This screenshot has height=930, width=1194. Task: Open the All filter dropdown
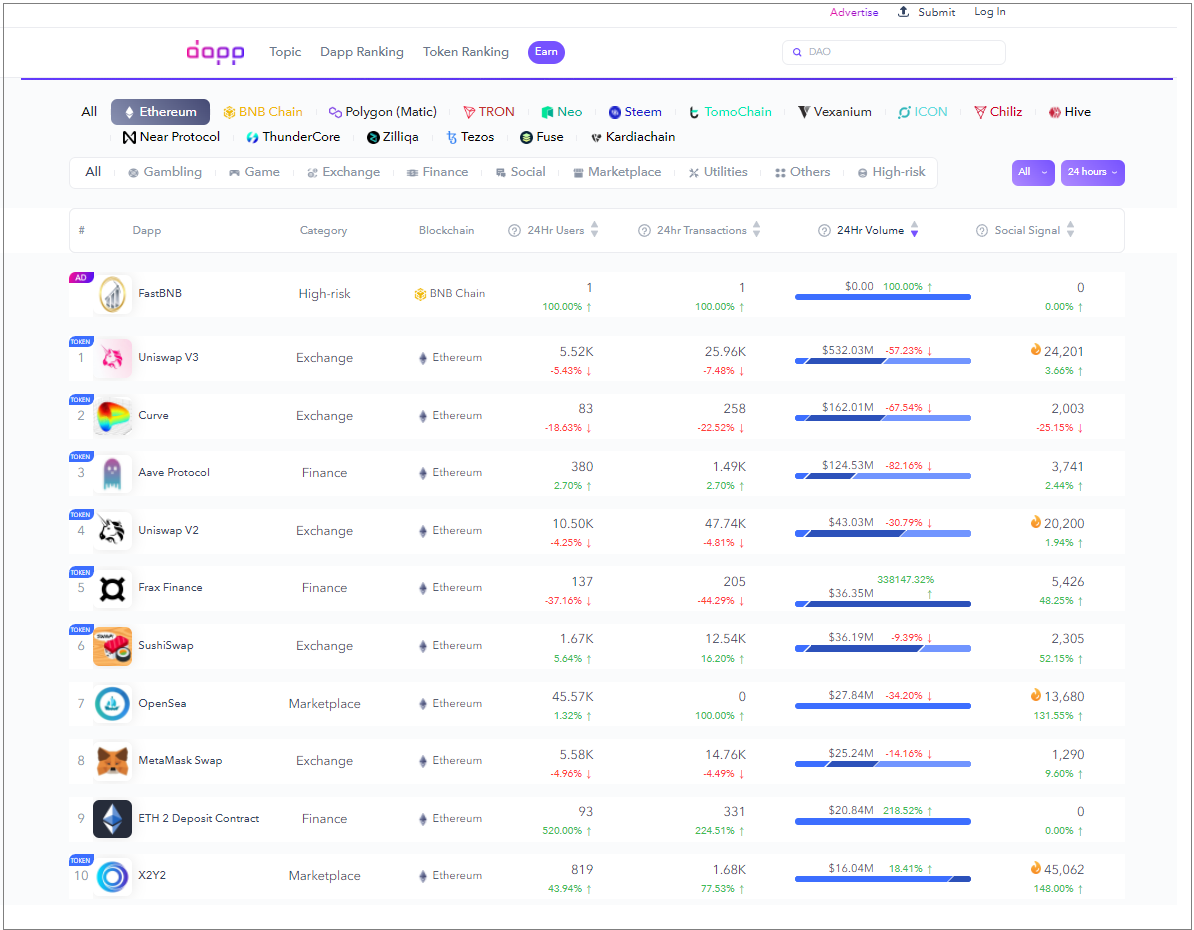1033,172
